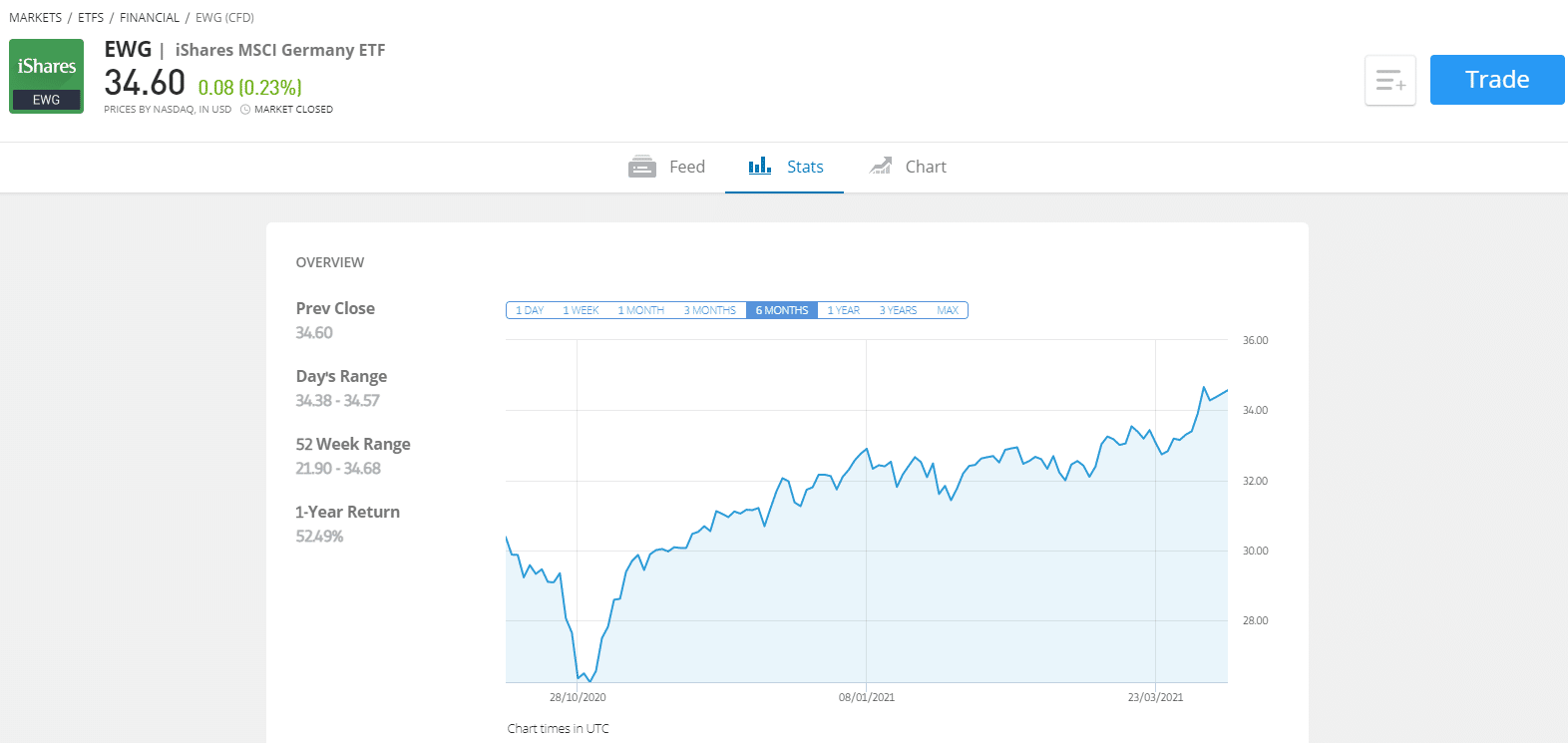Click the 28/10/2020 date axis label

[578, 697]
